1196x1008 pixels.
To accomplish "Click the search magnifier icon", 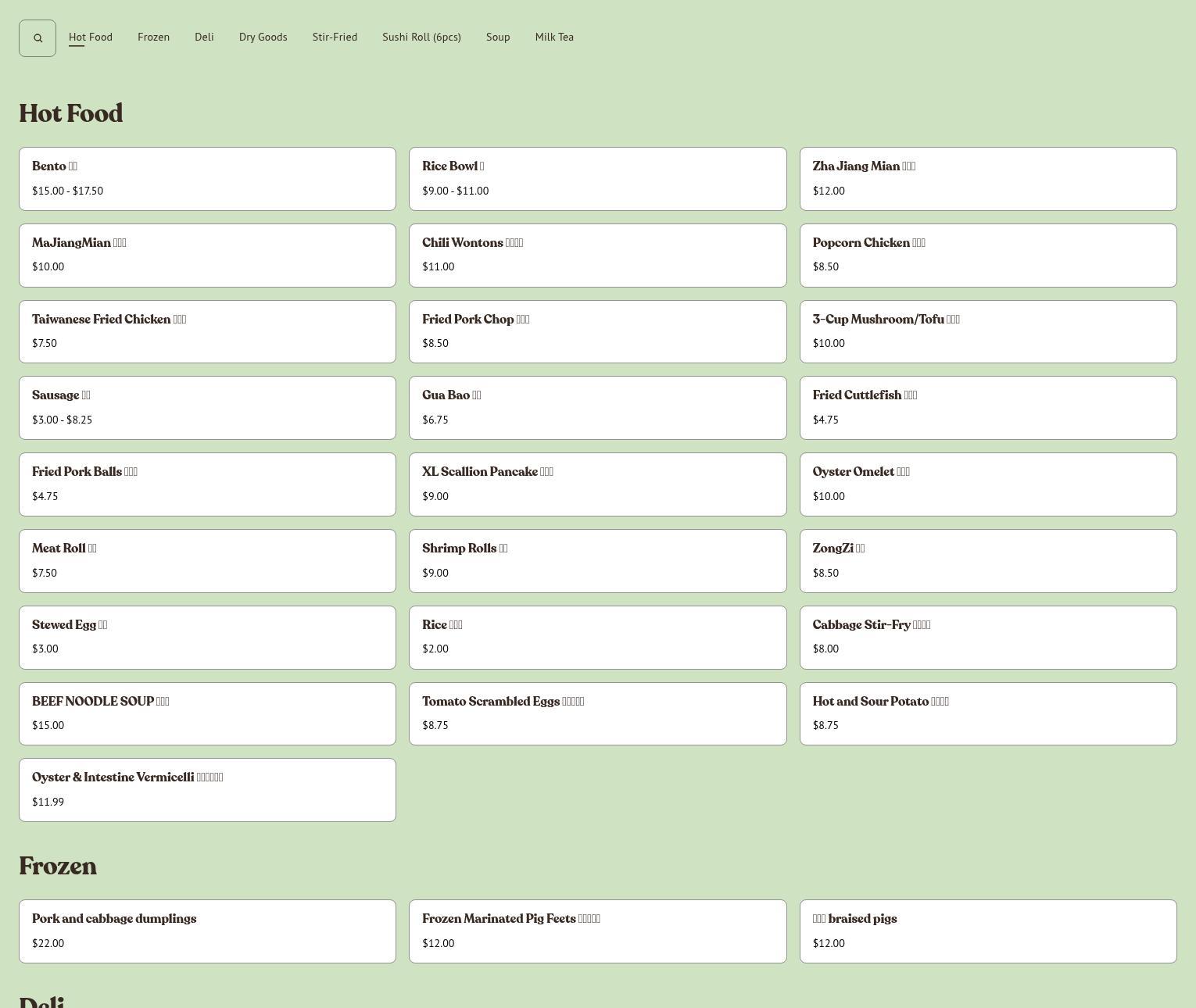I will coord(38,38).
